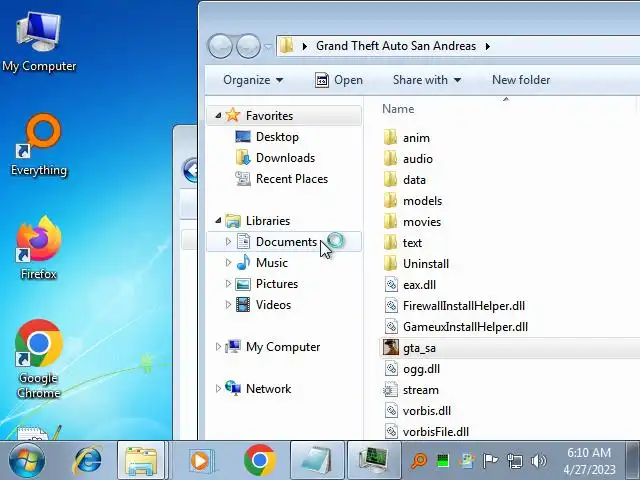Viewport: 640px width, 480px height.
Task: Open Chrome from the taskbar
Action: point(260,460)
